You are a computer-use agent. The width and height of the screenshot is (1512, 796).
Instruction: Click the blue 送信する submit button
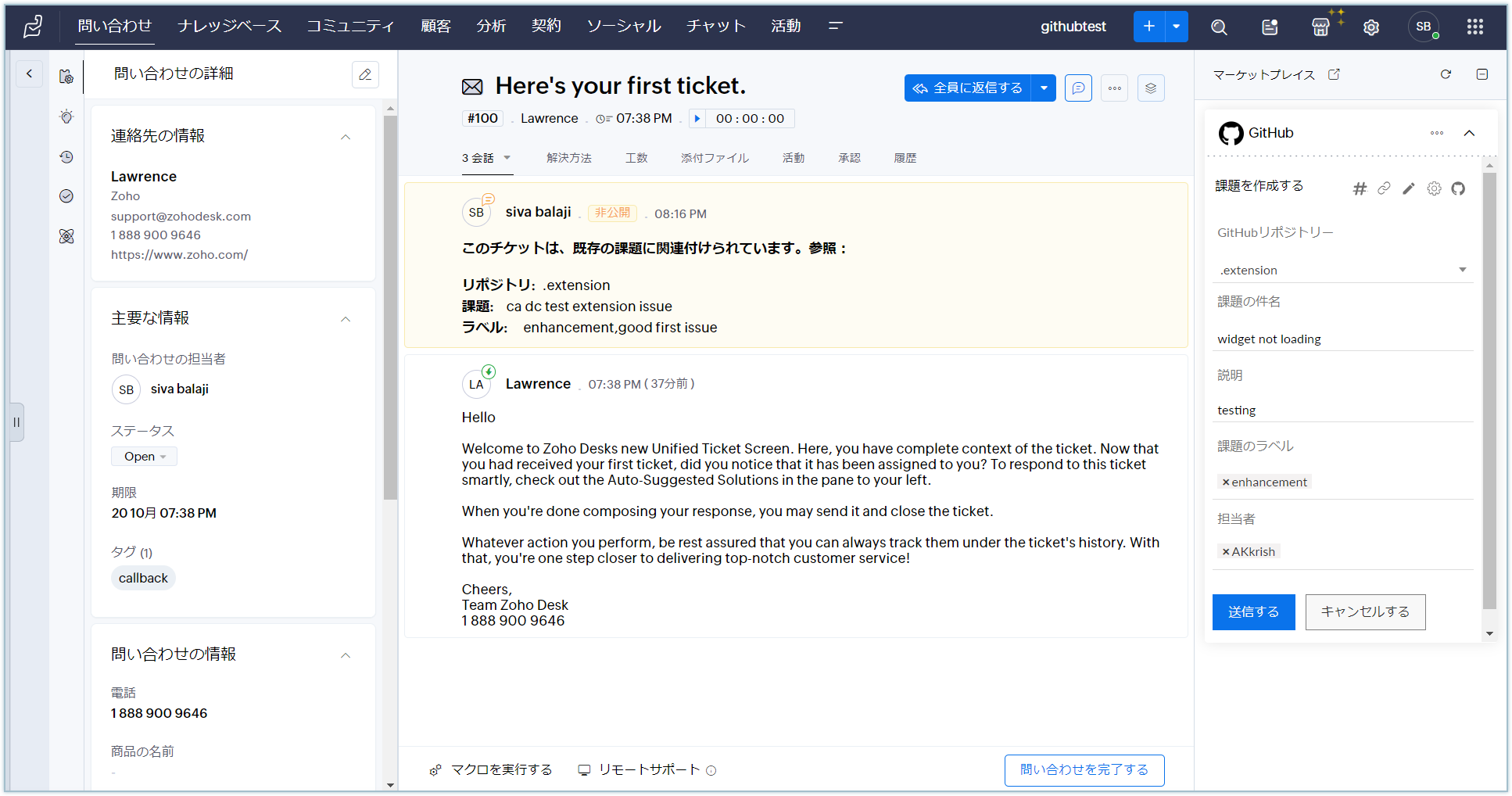[x=1254, y=612]
